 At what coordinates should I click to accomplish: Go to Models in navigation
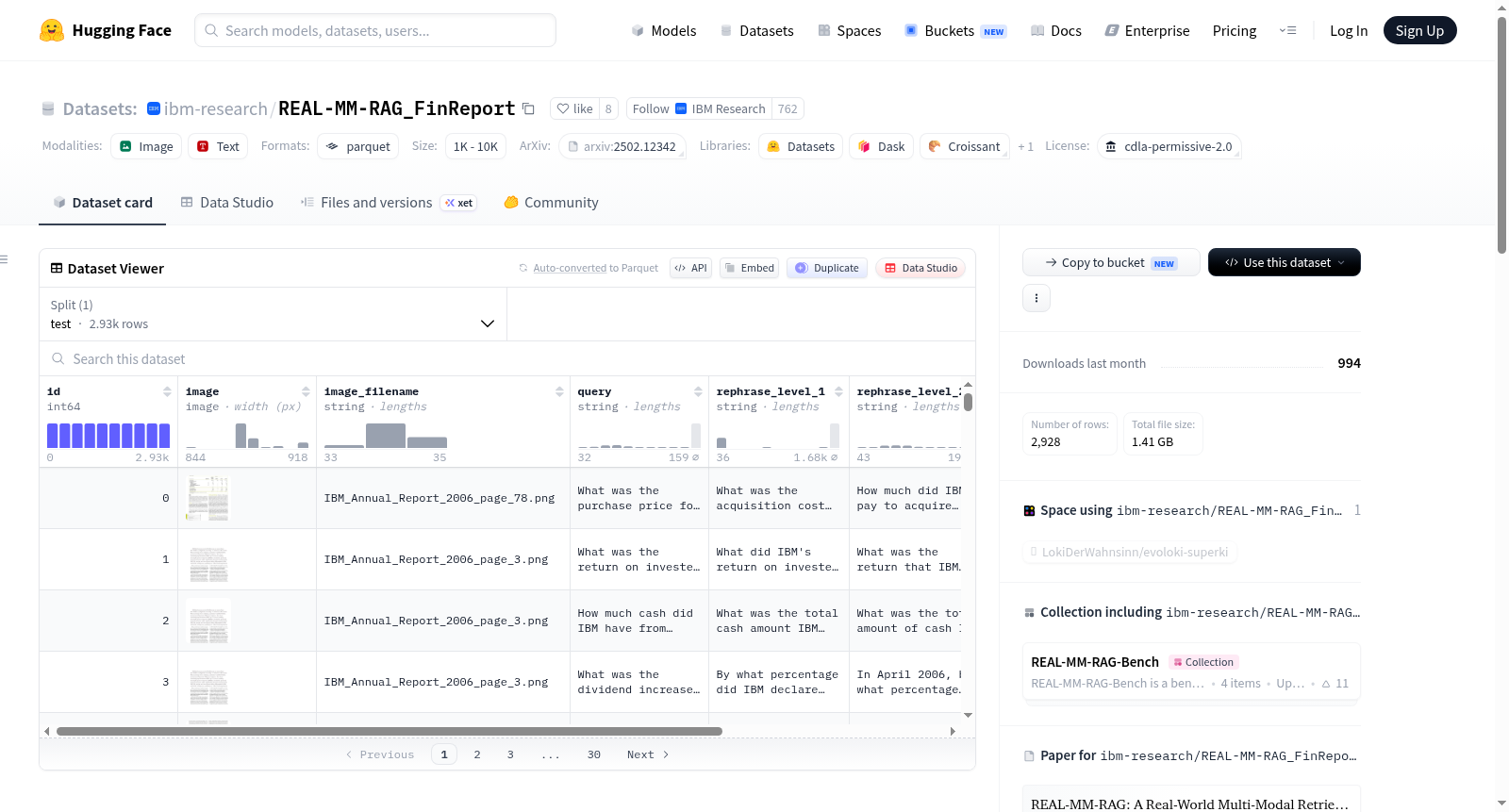[663, 30]
